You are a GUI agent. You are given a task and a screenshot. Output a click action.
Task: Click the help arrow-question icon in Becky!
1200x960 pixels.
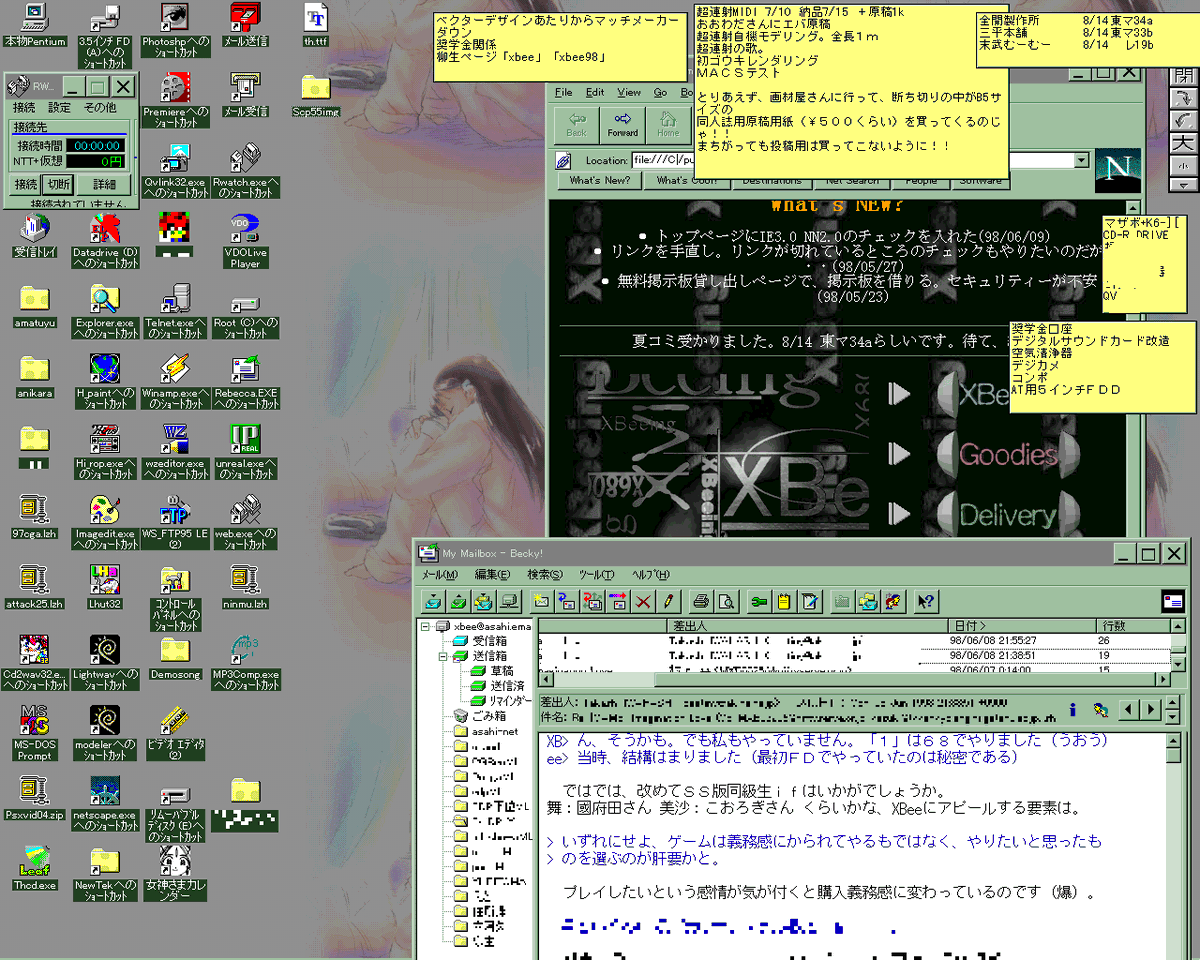(x=925, y=600)
